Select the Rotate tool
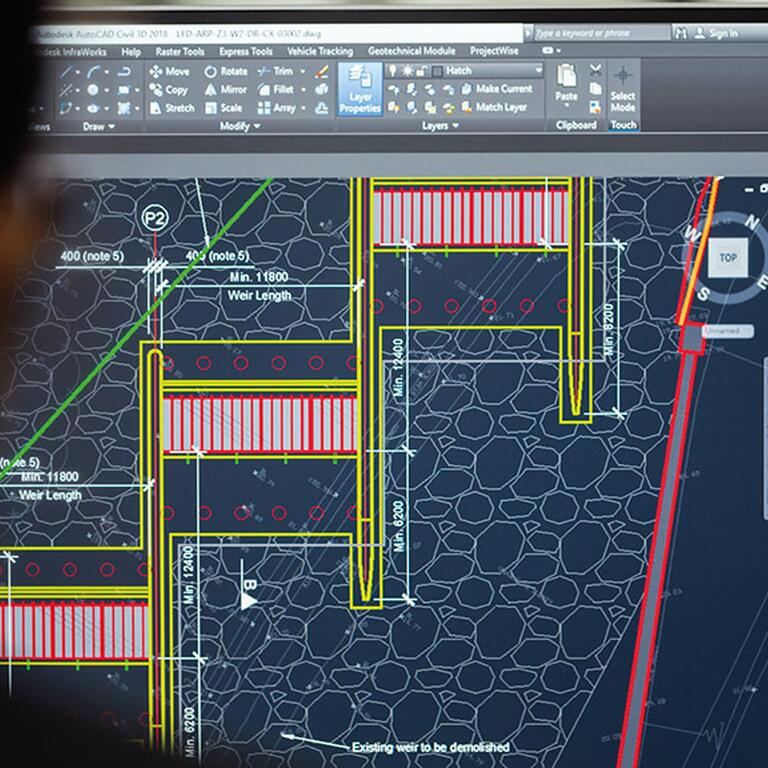This screenshot has height=768, width=768. click(226, 72)
